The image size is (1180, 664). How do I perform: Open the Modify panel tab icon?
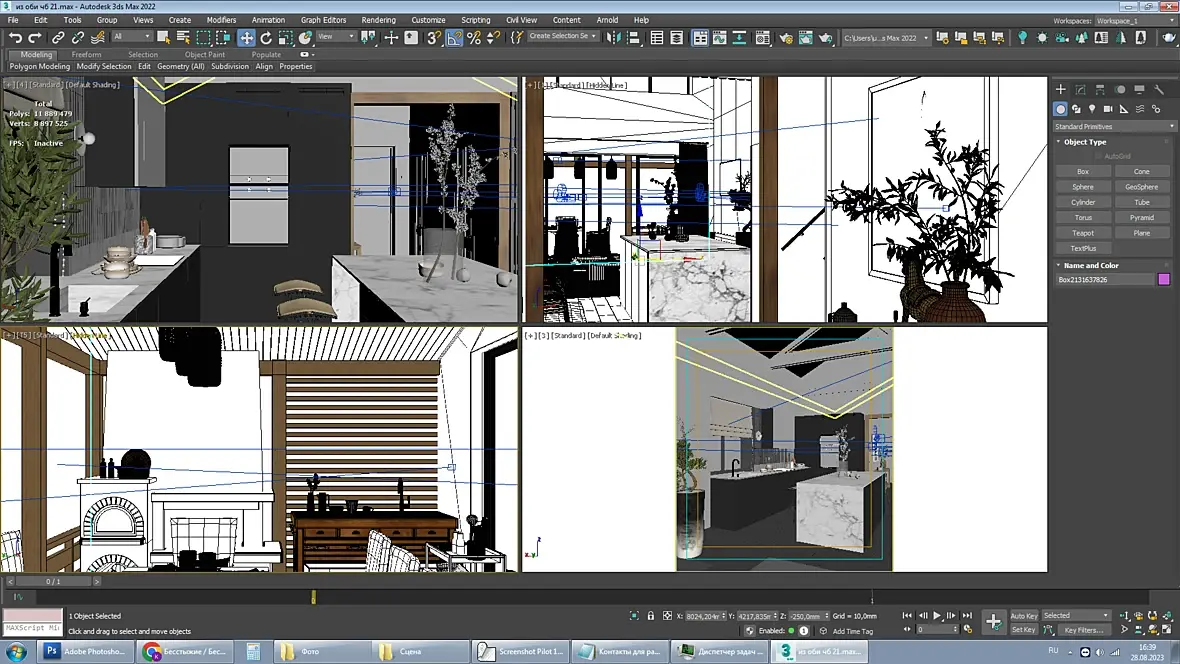click(x=1080, y=90)
